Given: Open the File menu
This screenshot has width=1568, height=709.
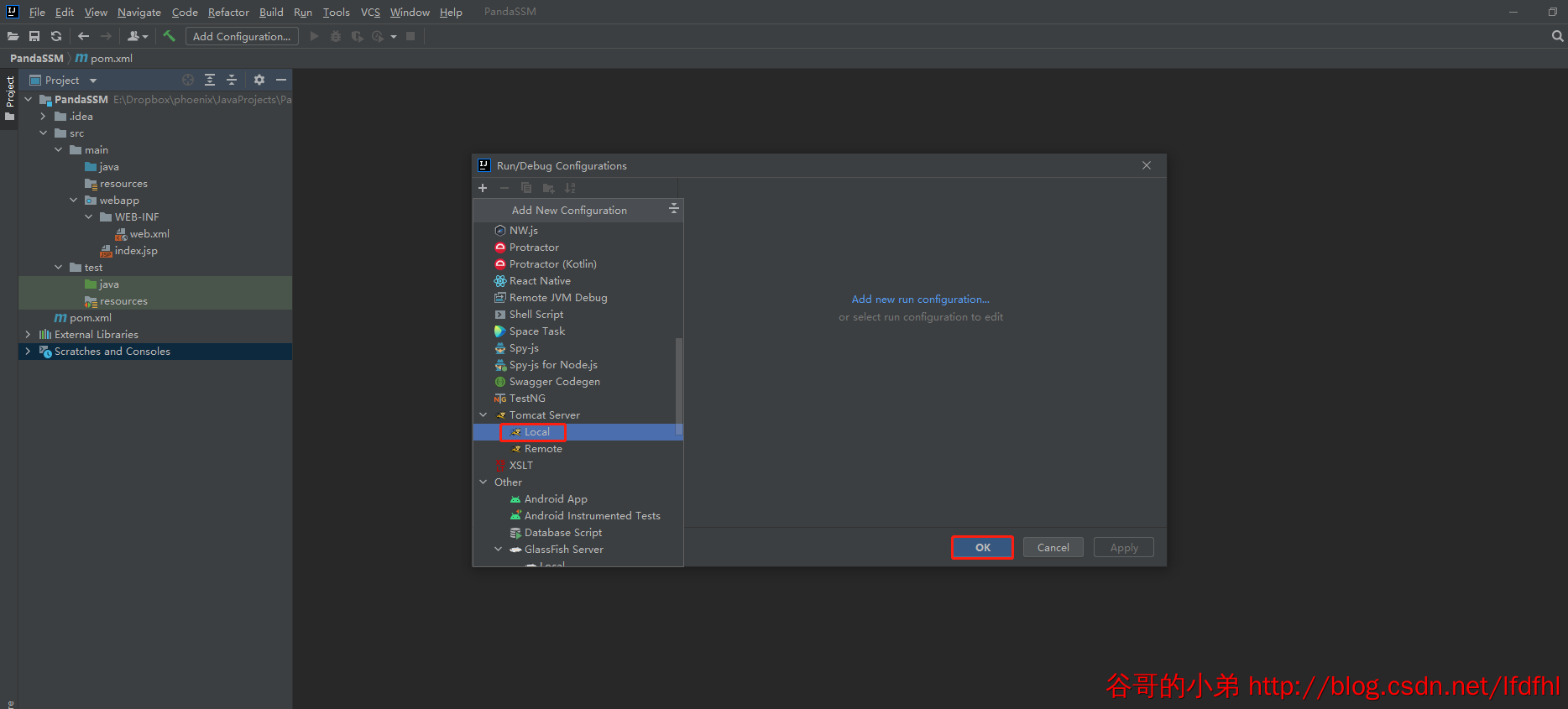Looking at the screenshot, I should coord(37,13).
